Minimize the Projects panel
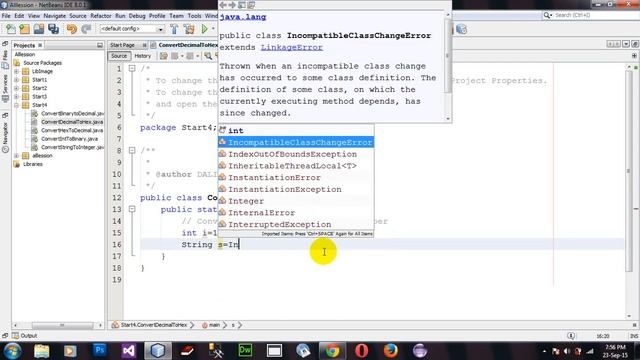The width and height of the screenshot is (640, 360). point(100,45)
